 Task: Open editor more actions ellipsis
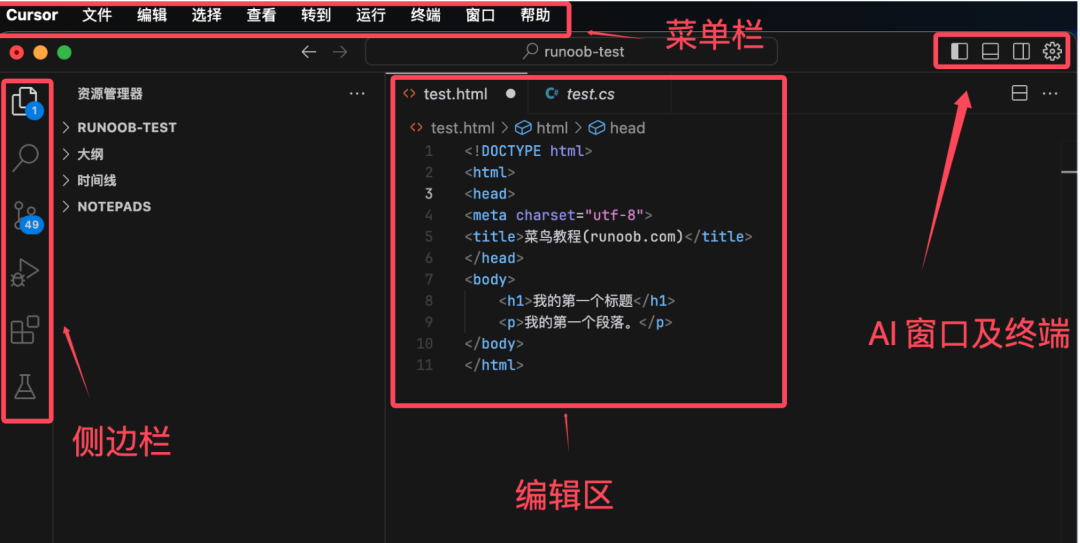[x=1050, y=93]
